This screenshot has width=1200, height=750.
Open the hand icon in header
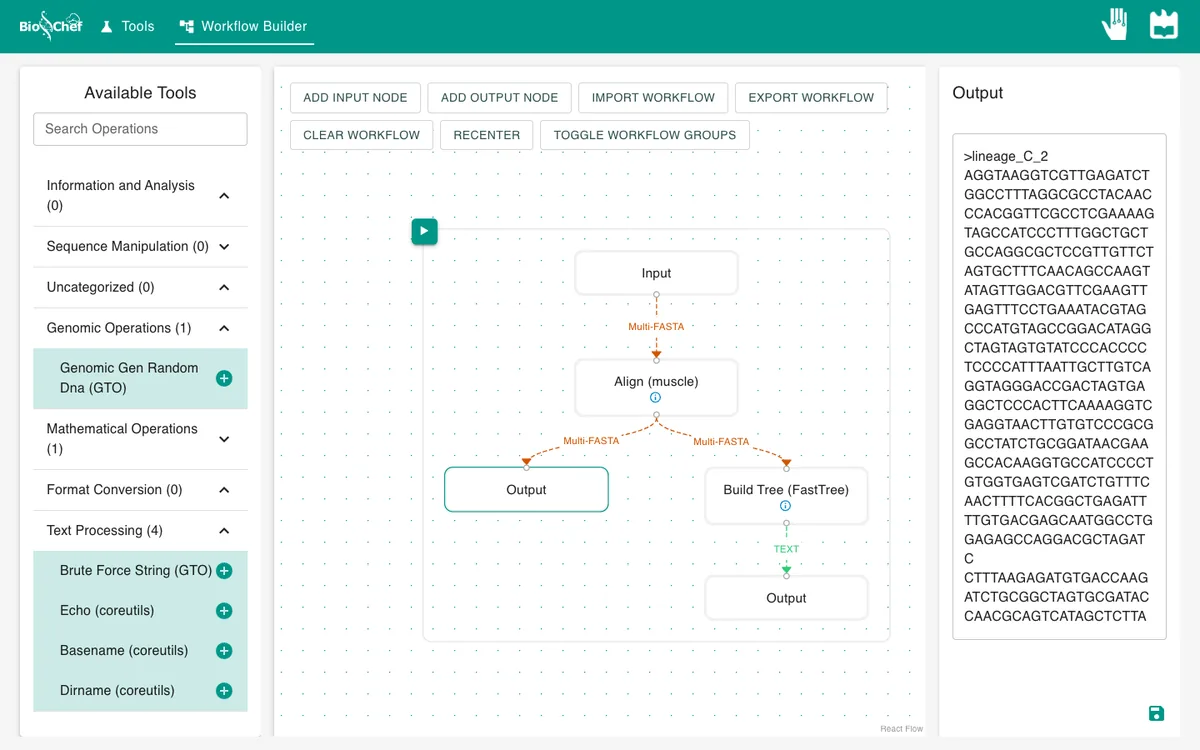click(1115, 24)
